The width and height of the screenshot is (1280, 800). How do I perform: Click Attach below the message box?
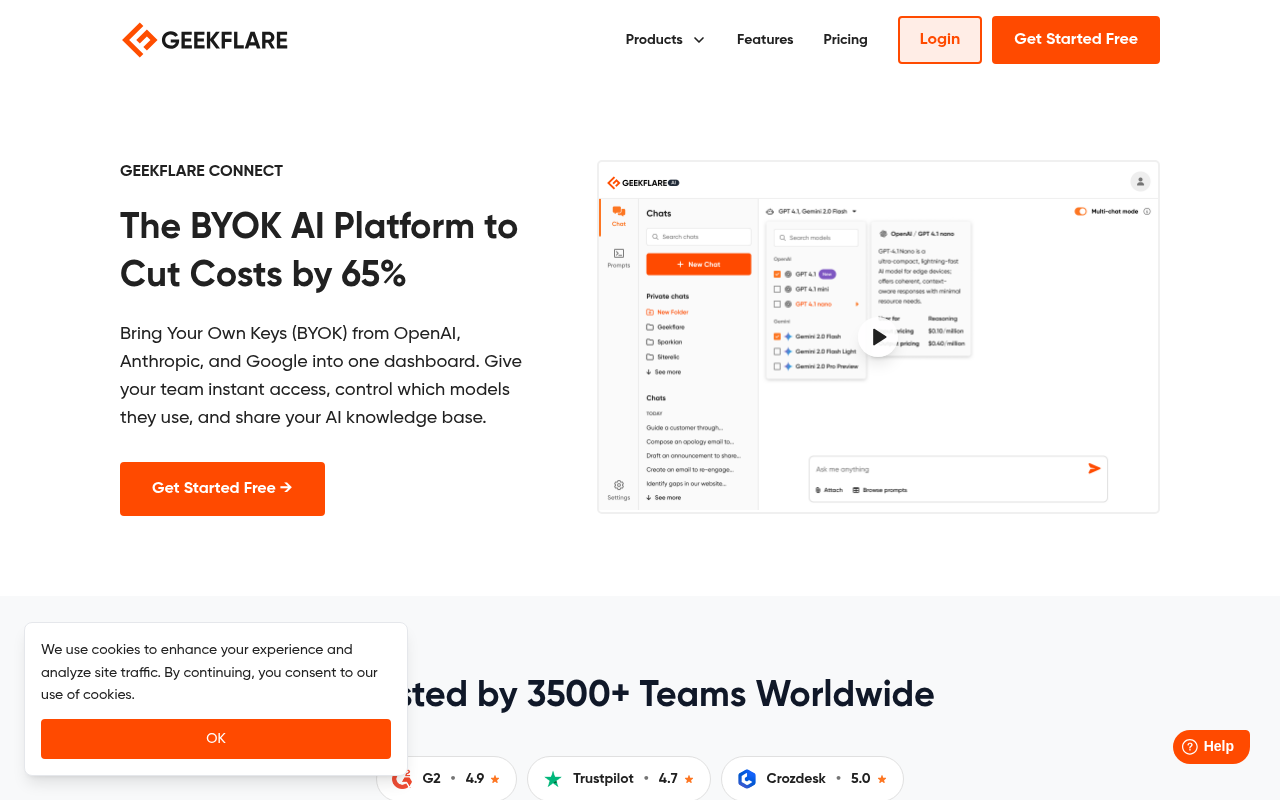pyautogui.click(x=829, y=490)
